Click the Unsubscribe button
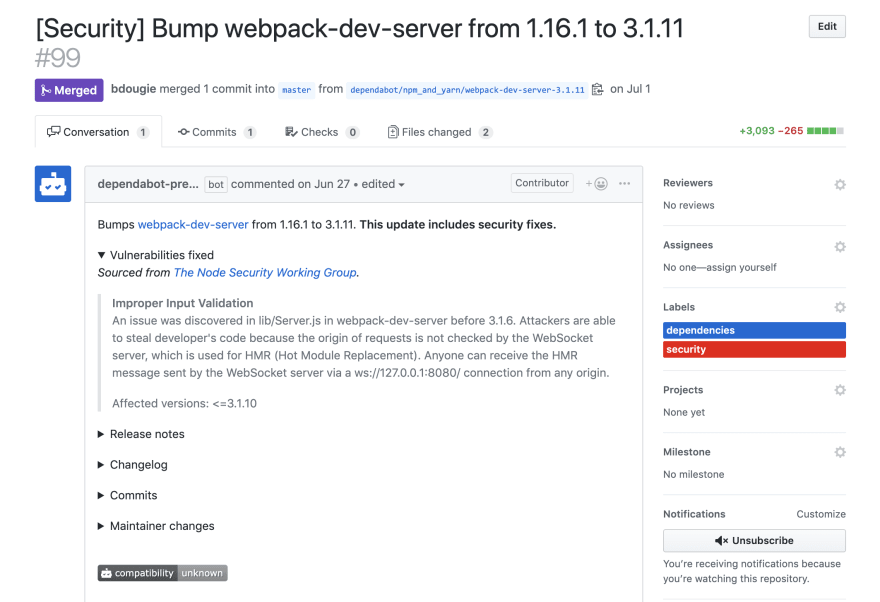The height and width of the screenshot is (602, 880). [x=754, y=541]
